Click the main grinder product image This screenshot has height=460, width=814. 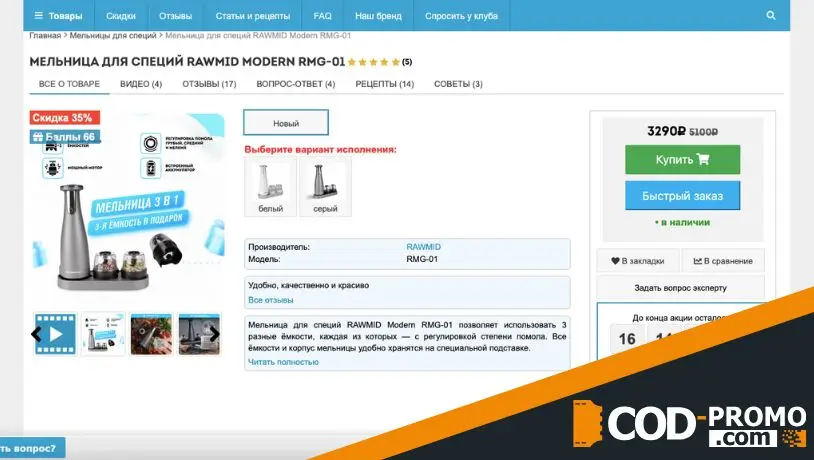[x=128, y=208]
